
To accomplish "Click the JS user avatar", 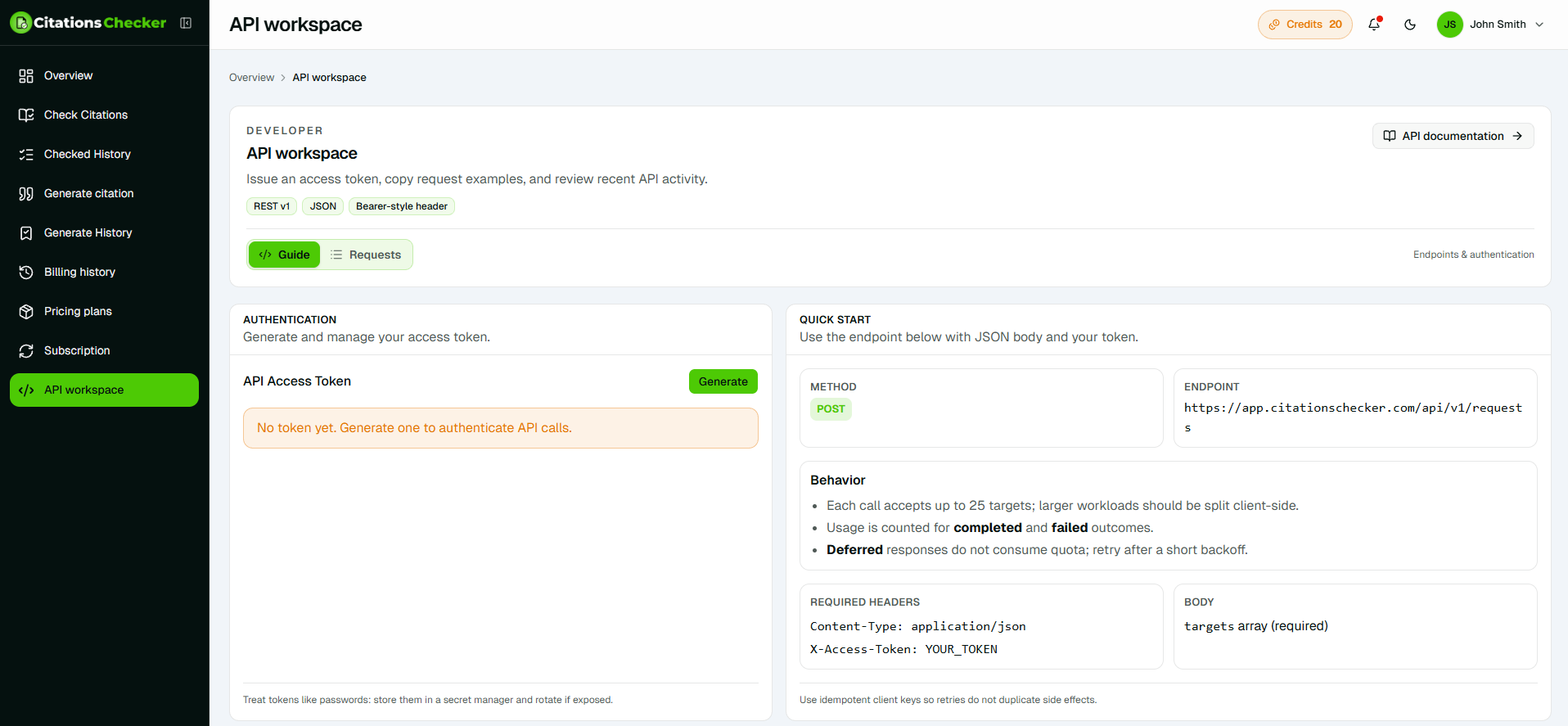I will pyautogui.click(x=1449, y=25).
